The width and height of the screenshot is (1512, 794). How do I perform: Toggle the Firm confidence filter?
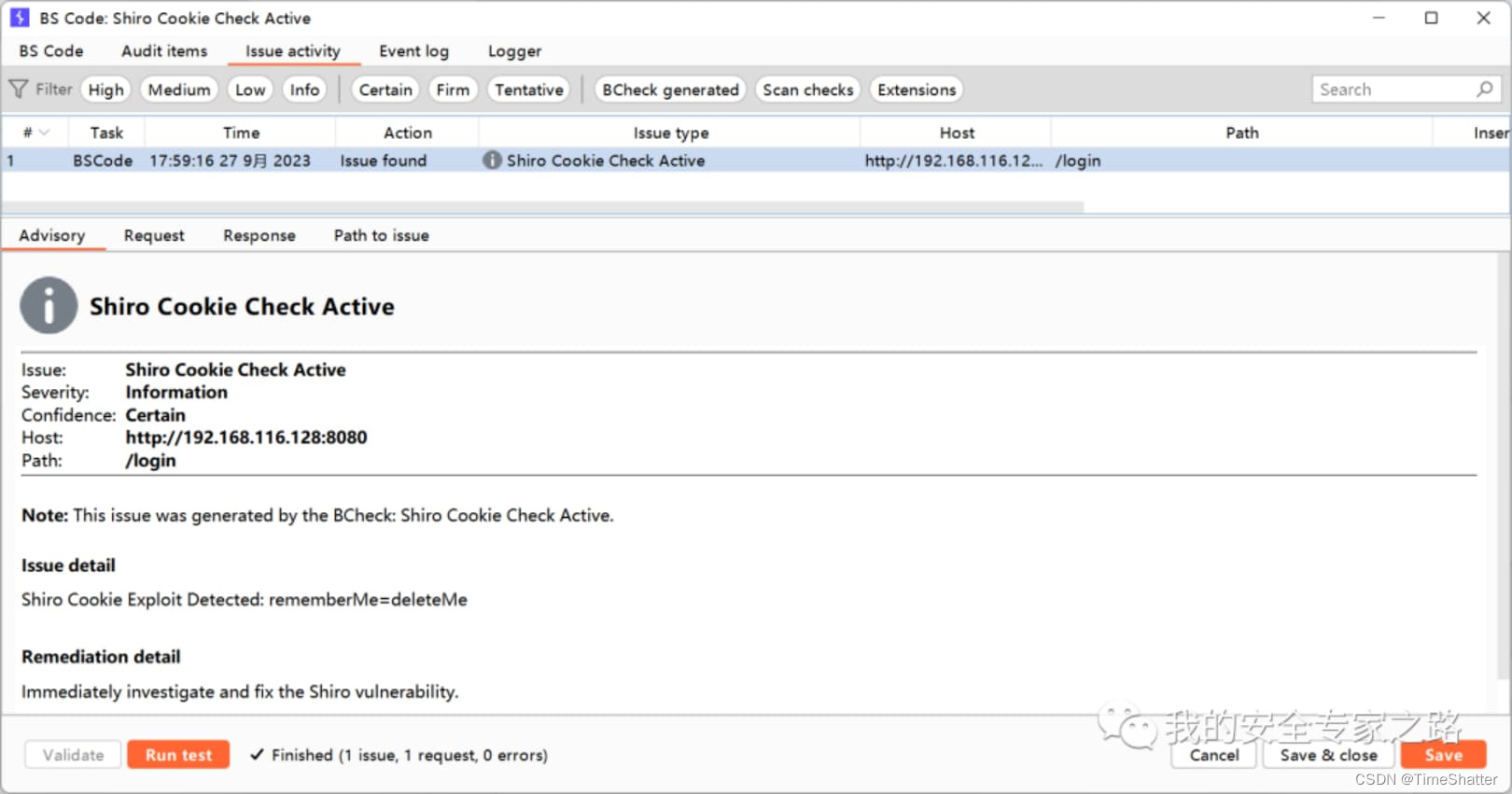pos(453,90)
